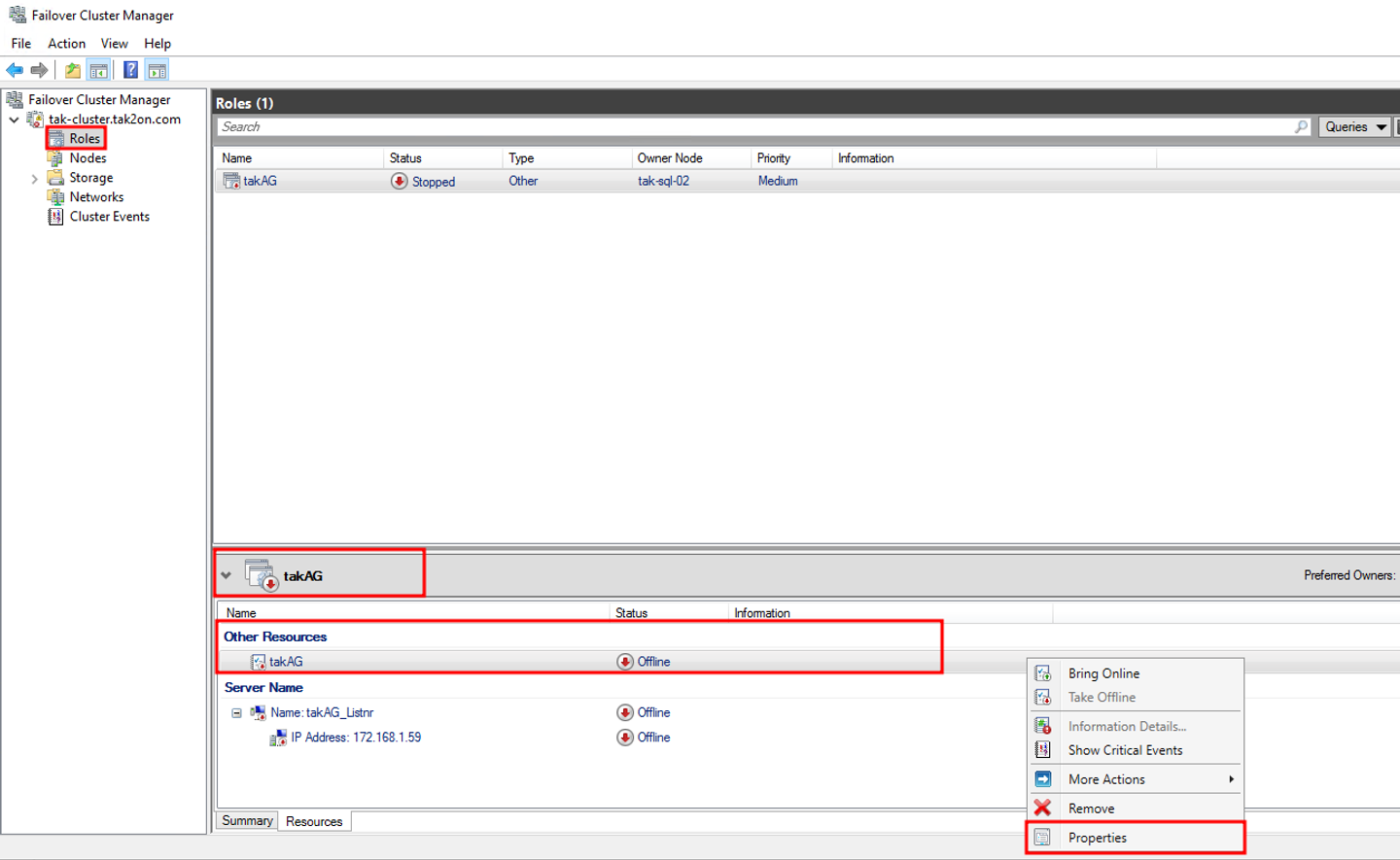Click the large takAG icon in details header
The image size is (1400, 860).
(x=262, y=575)
